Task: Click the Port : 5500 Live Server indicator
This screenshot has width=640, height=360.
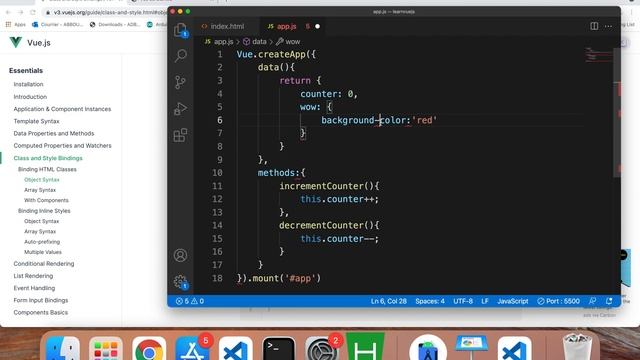Action: 558,301
